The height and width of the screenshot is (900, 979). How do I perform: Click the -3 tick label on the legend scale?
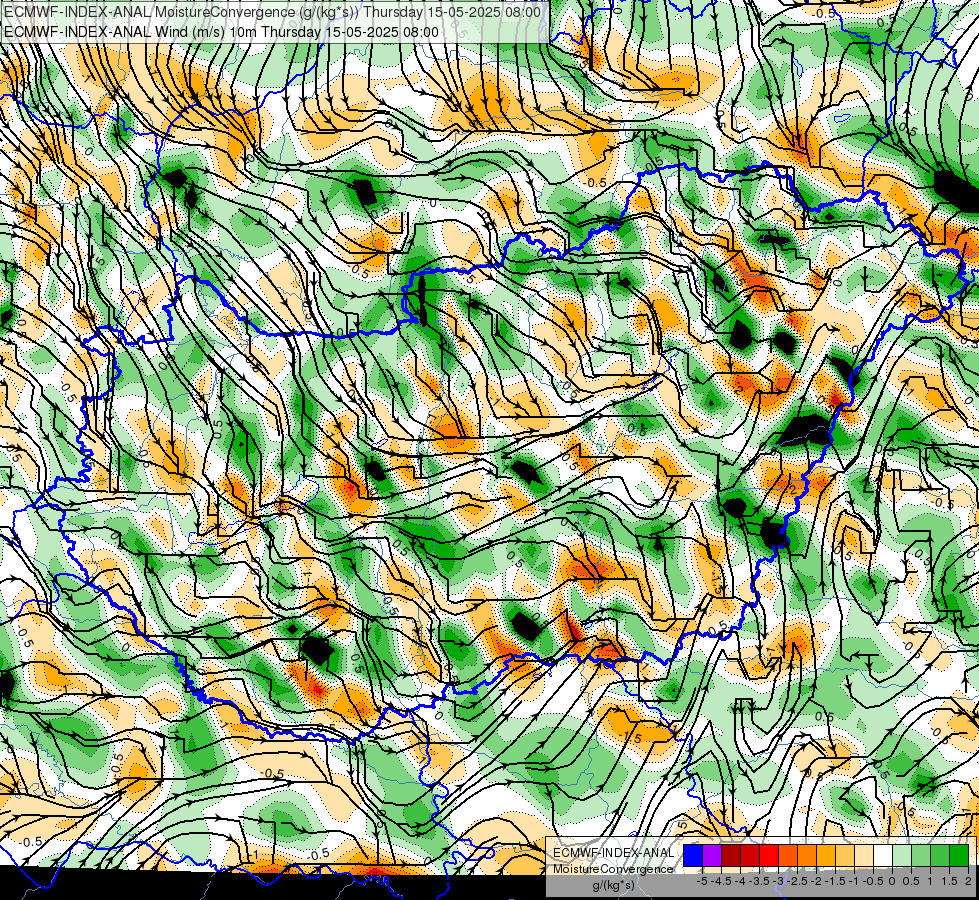(x=779, y=881)
